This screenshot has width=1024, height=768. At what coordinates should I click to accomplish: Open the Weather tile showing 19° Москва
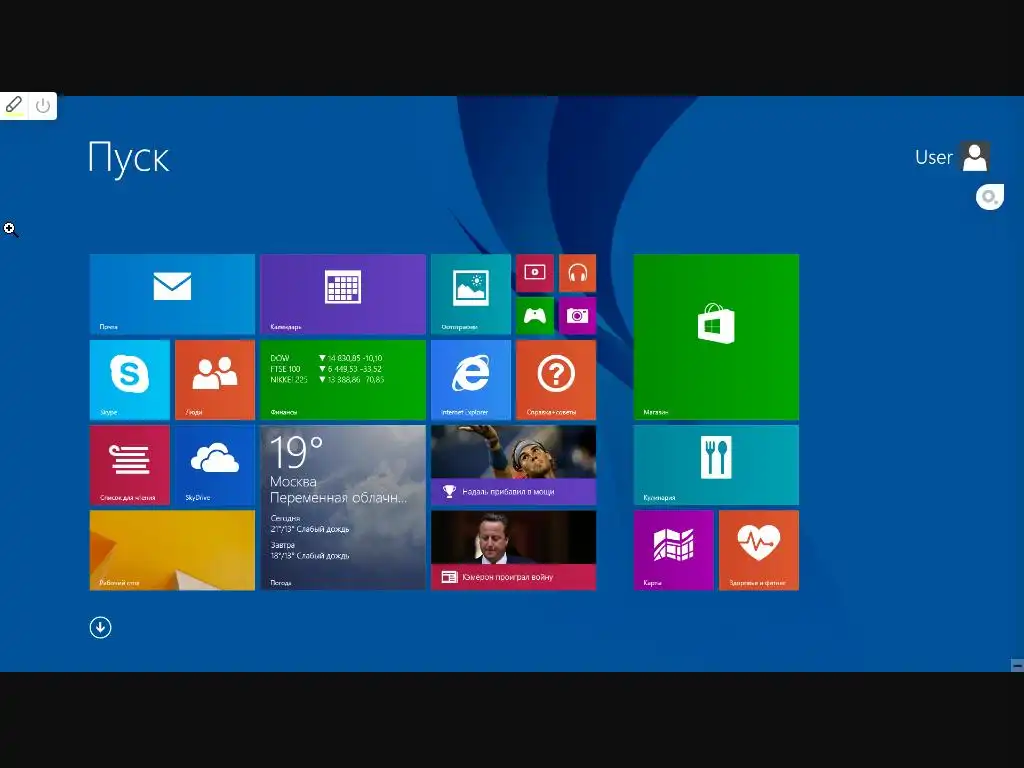pyautogui.click(x=343, y=508)
